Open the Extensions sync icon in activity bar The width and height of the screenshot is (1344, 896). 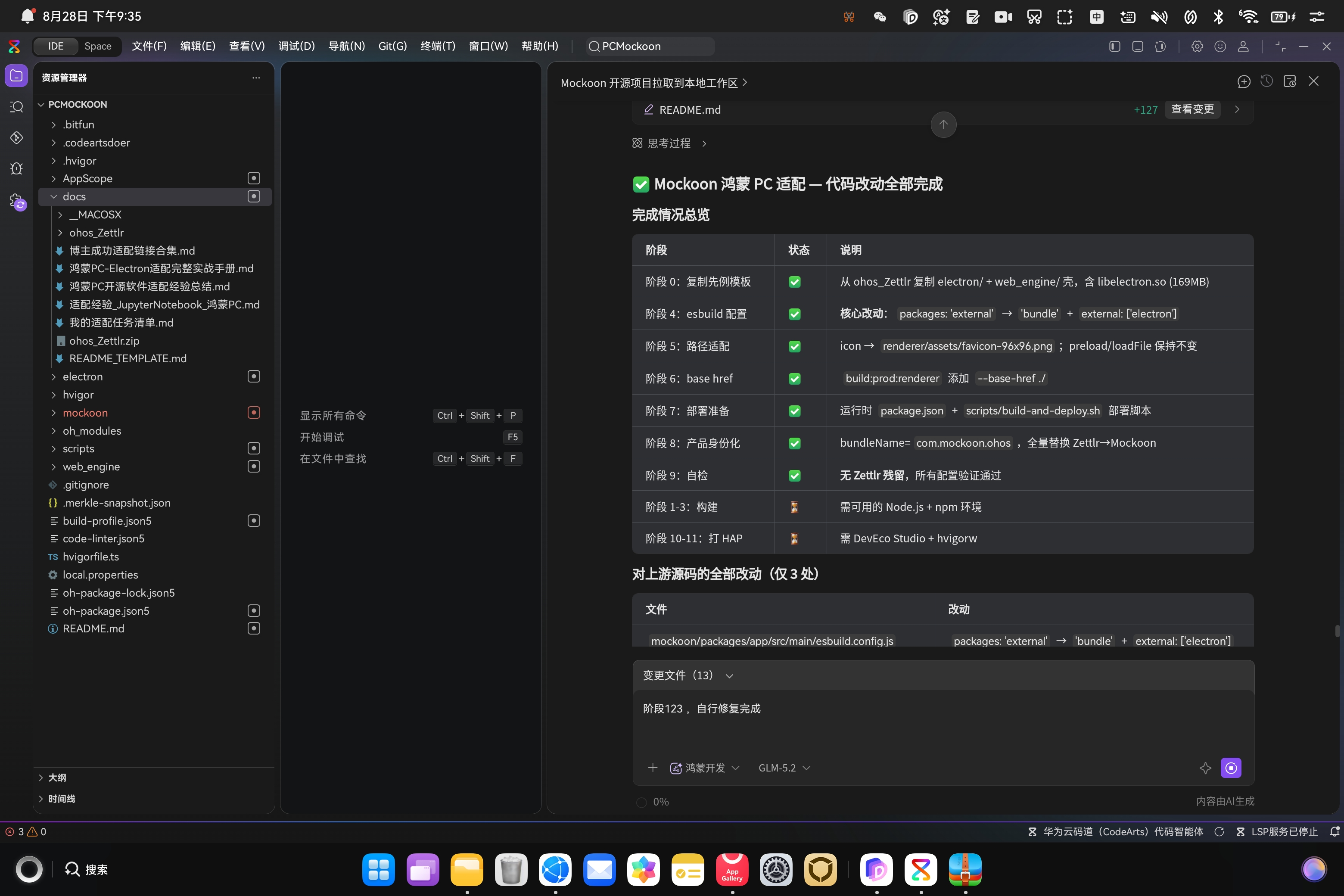(x=18, y=201)
